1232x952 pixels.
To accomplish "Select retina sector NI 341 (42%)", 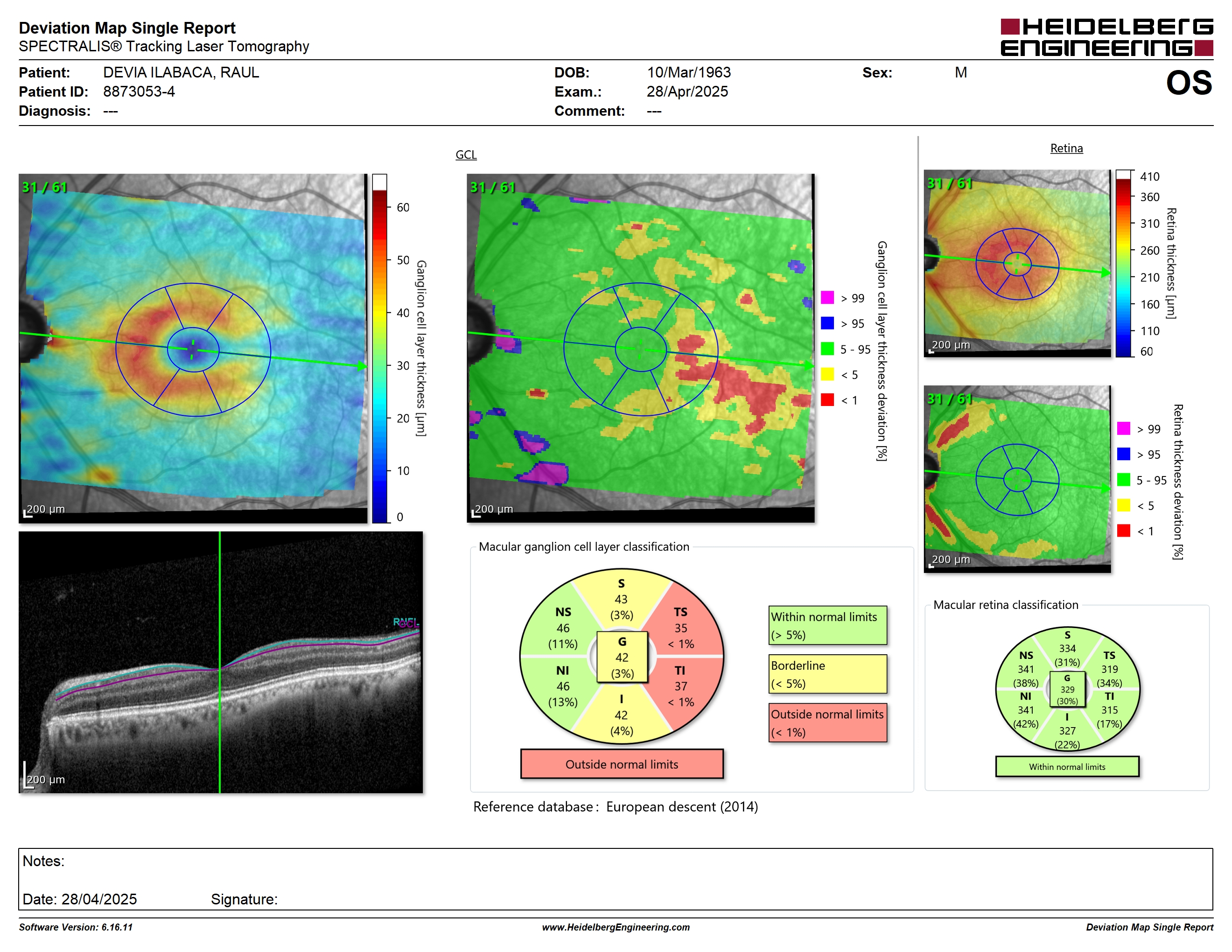I will tap(1026, 710).
